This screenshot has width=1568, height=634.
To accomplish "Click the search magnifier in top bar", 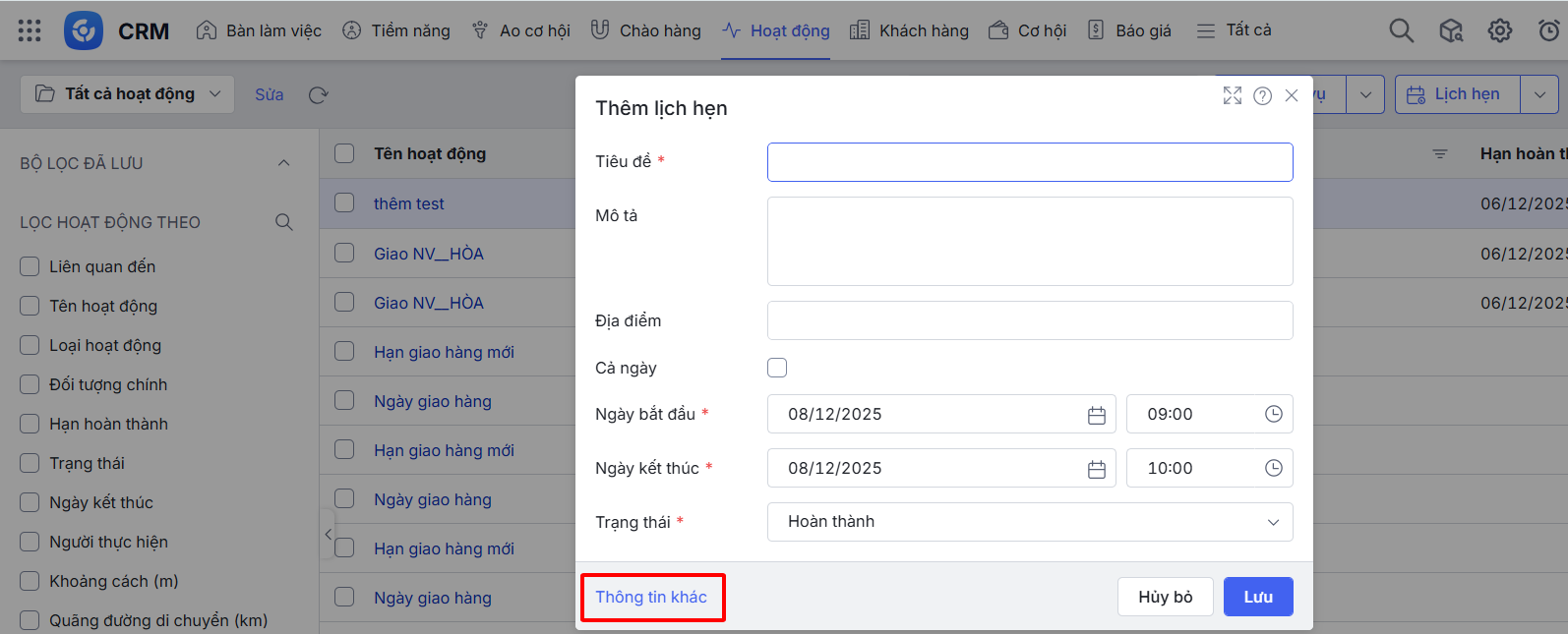I will [1401, 30].
